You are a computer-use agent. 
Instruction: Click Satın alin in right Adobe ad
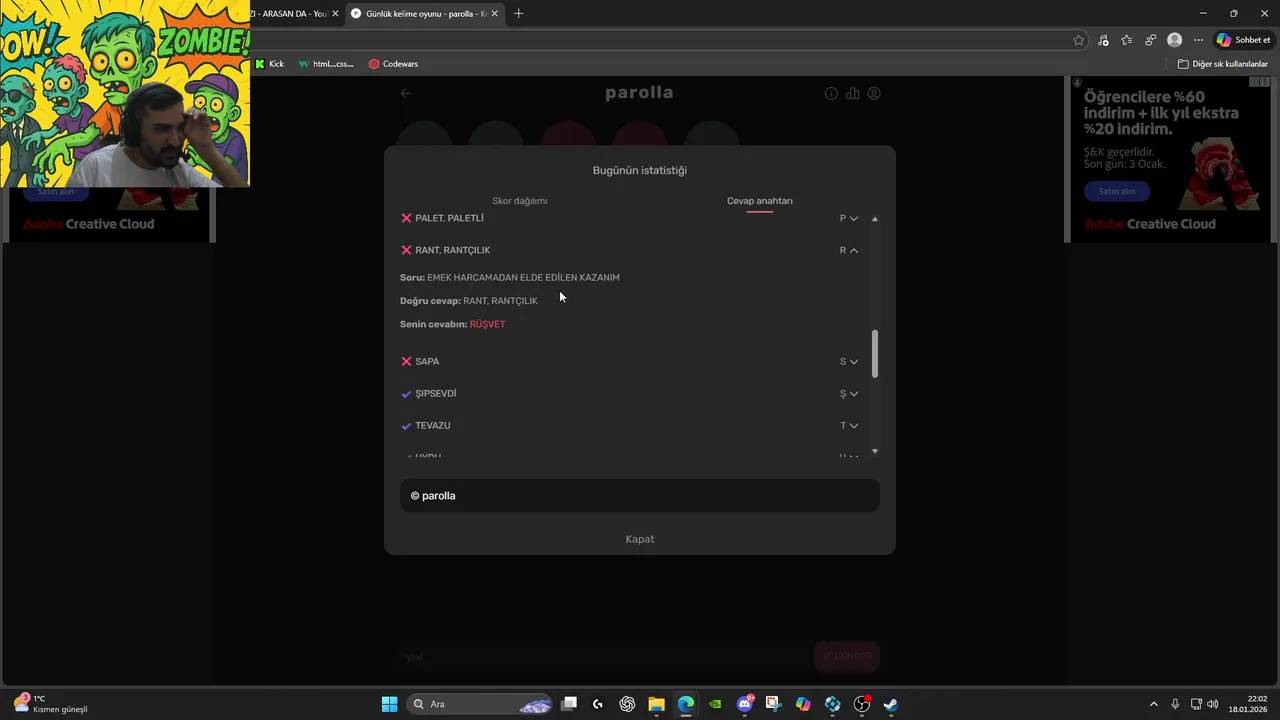[1117, 191]
